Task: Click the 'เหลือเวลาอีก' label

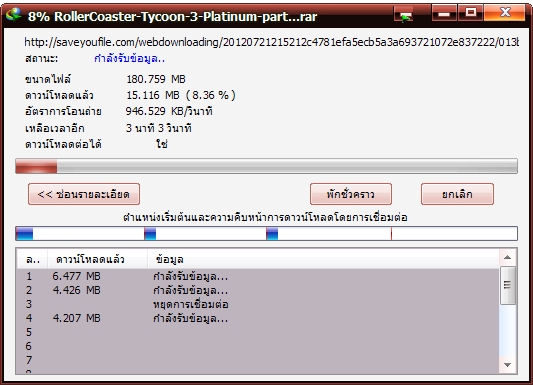Action: [x=55, y=128]
